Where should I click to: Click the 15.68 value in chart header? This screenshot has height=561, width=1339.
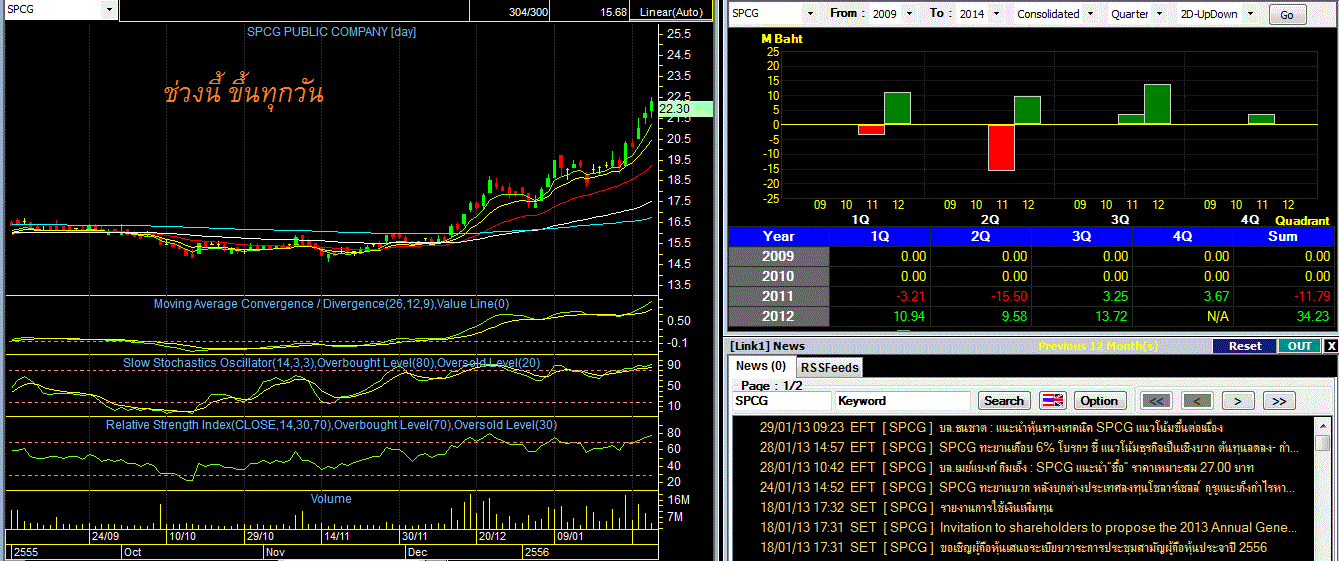(614, 12)
